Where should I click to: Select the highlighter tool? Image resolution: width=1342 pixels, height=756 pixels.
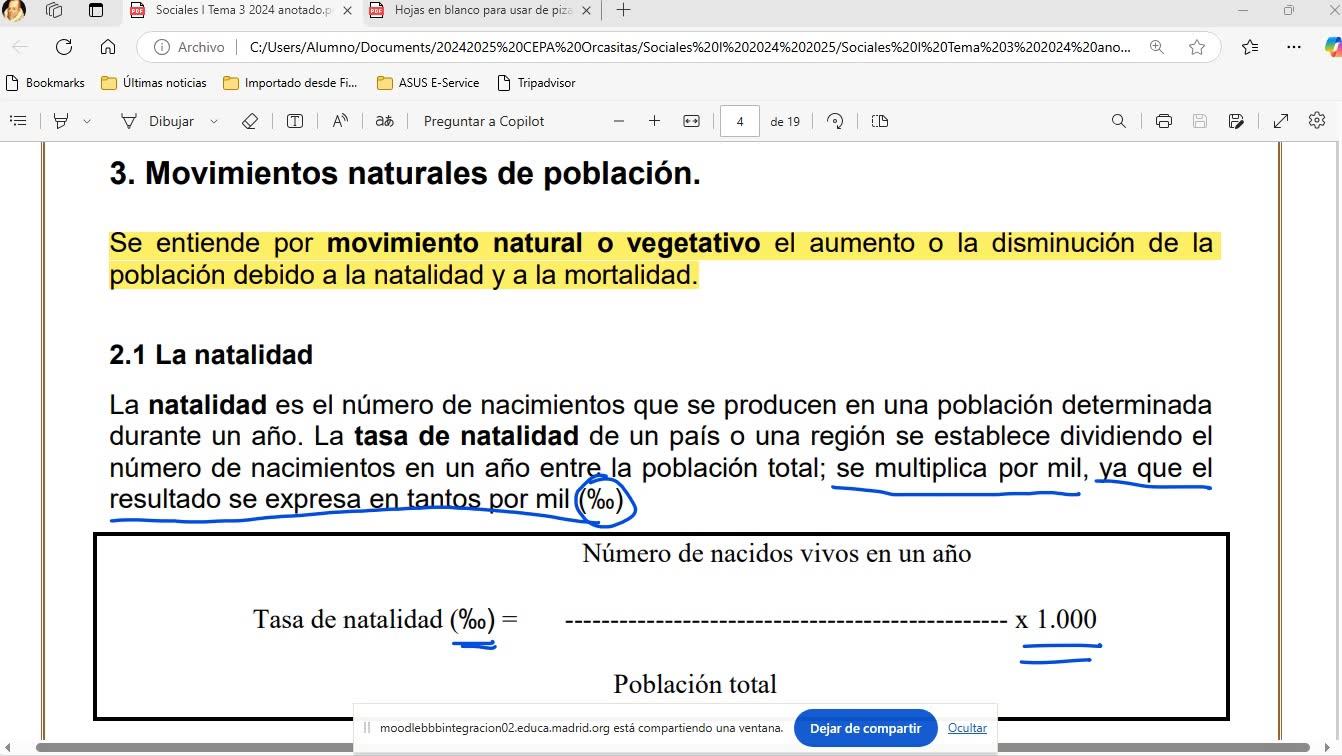(x=61, y=121)
